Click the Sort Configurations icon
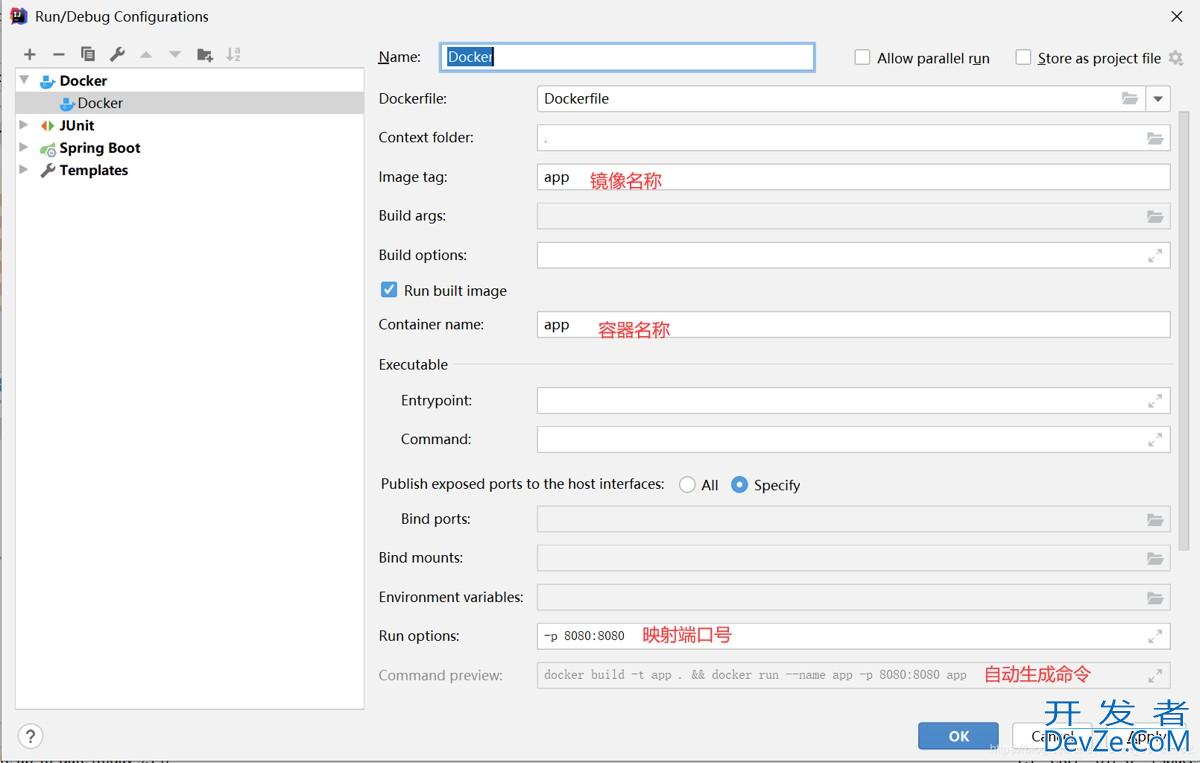The width and height of the screenshot is (1200, 763). [233, 55]
